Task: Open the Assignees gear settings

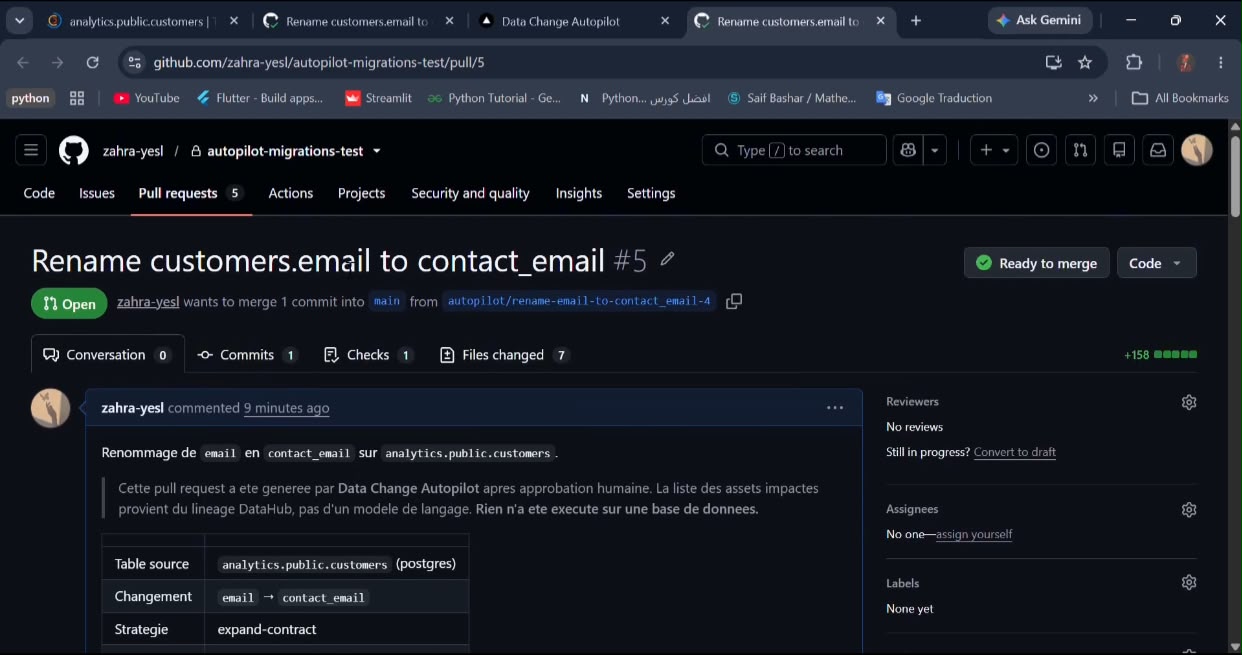Action: pyautogui.click(x=1189, y=509)
